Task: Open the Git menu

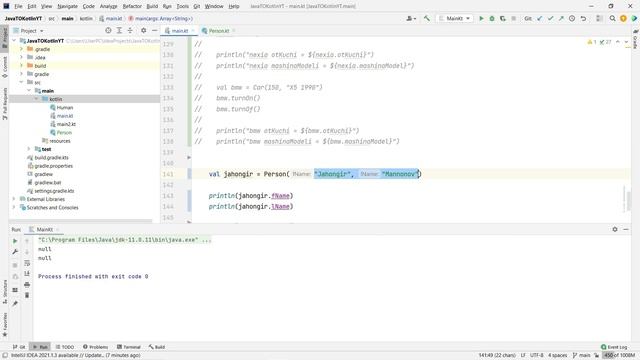Action: 197,7
